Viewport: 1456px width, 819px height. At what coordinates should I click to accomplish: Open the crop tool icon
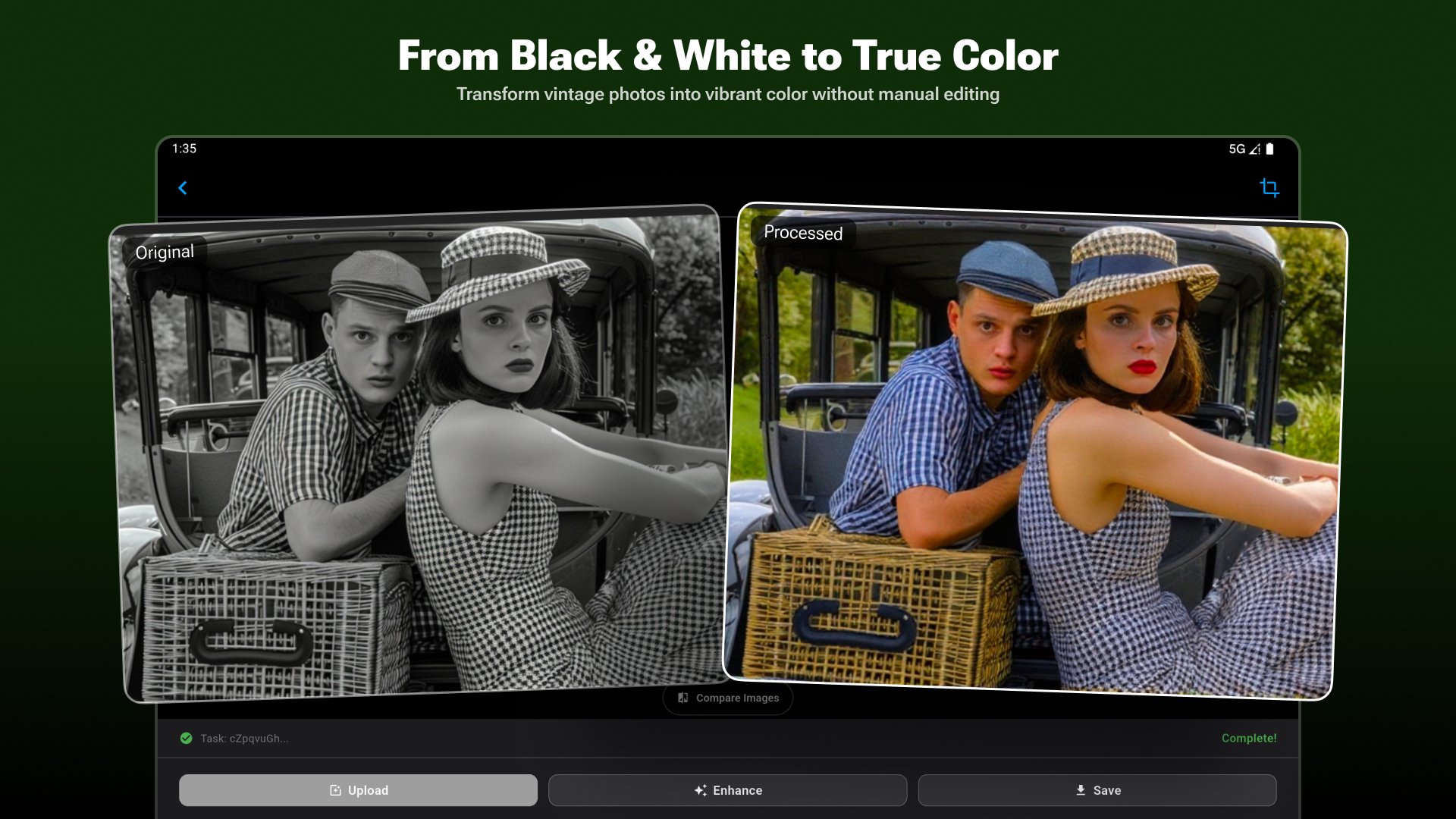click(x=1269, y=187)
